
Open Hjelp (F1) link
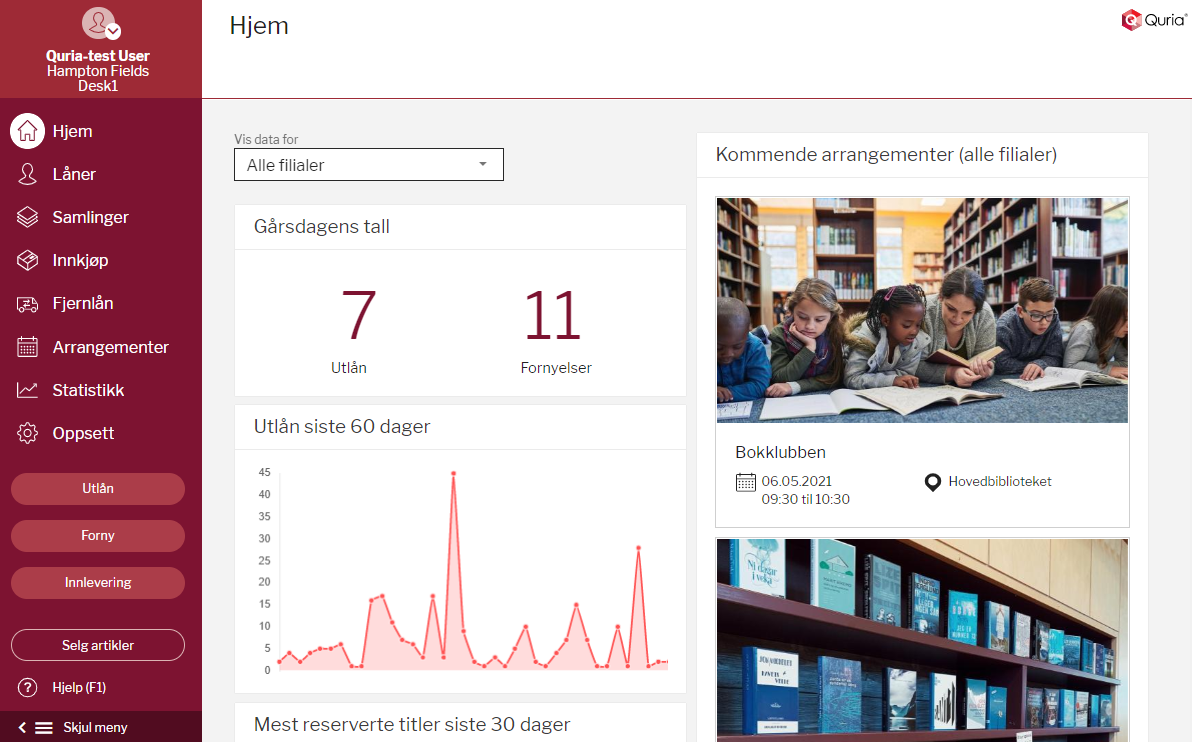pos(79,687)
